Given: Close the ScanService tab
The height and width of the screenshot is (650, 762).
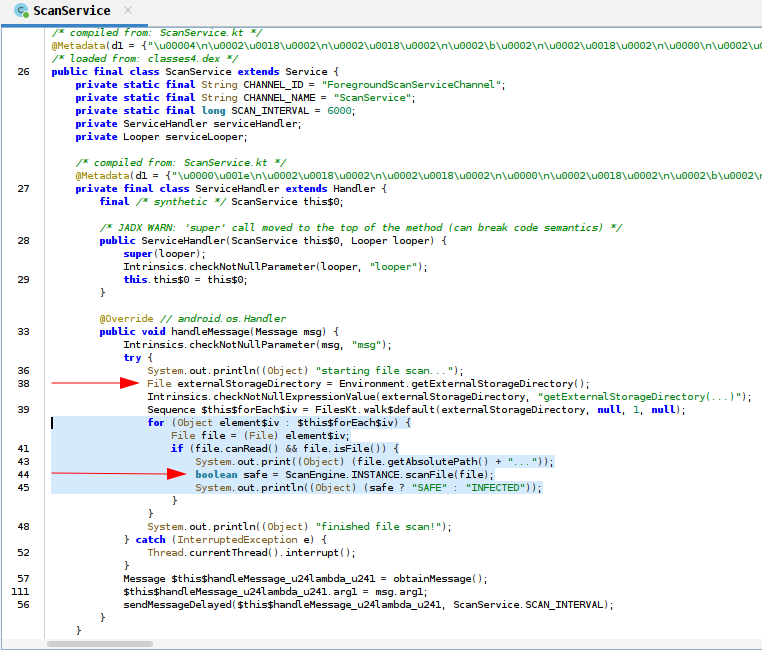Looking at the screenshot, I should tap(127, 11).
